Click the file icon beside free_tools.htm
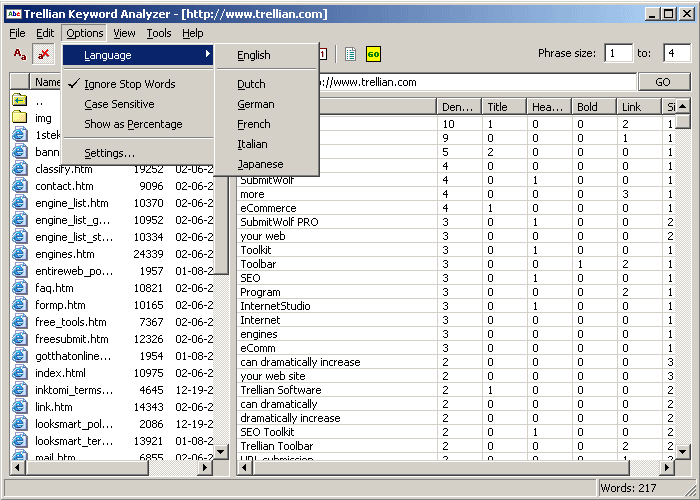Screen dimensions: 700x500 (19, 321)
